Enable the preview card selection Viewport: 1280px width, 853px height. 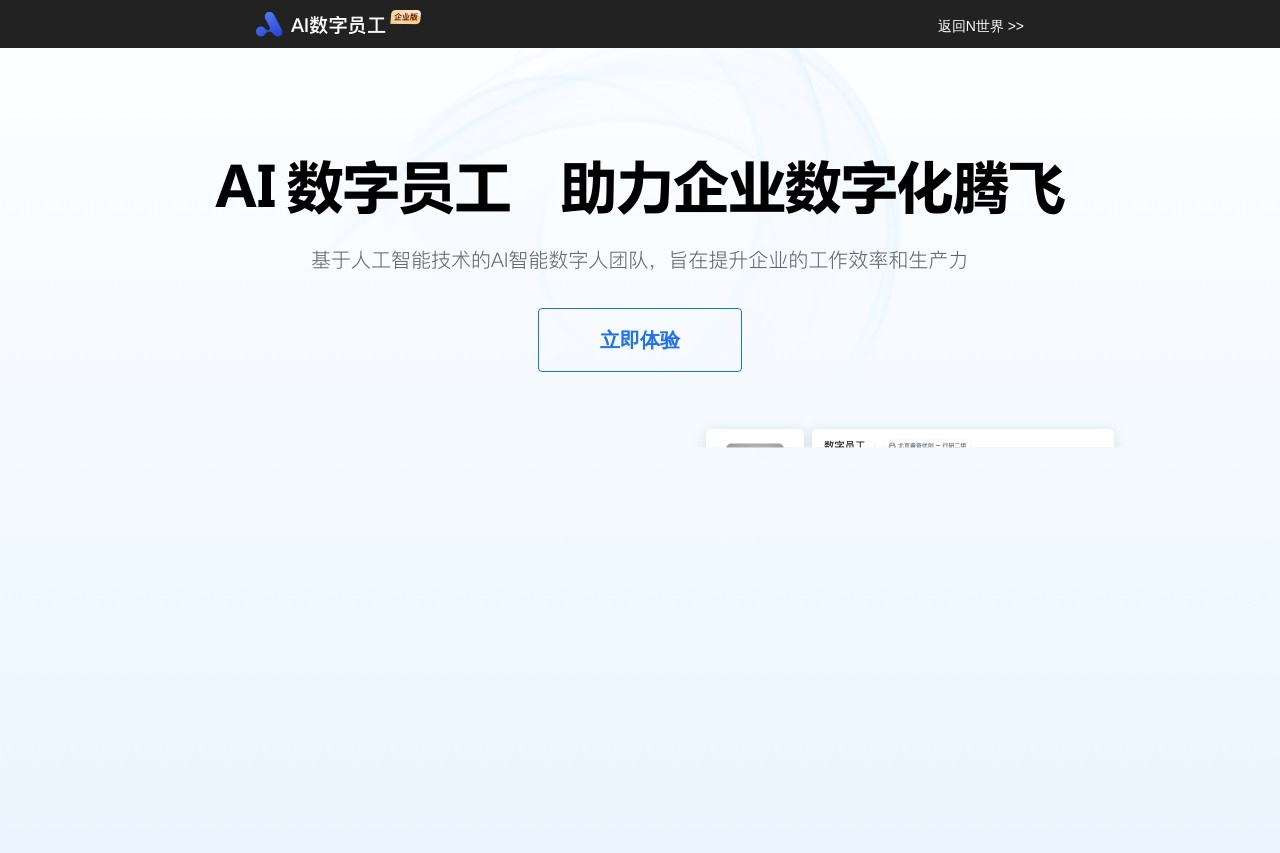(962, 440)
